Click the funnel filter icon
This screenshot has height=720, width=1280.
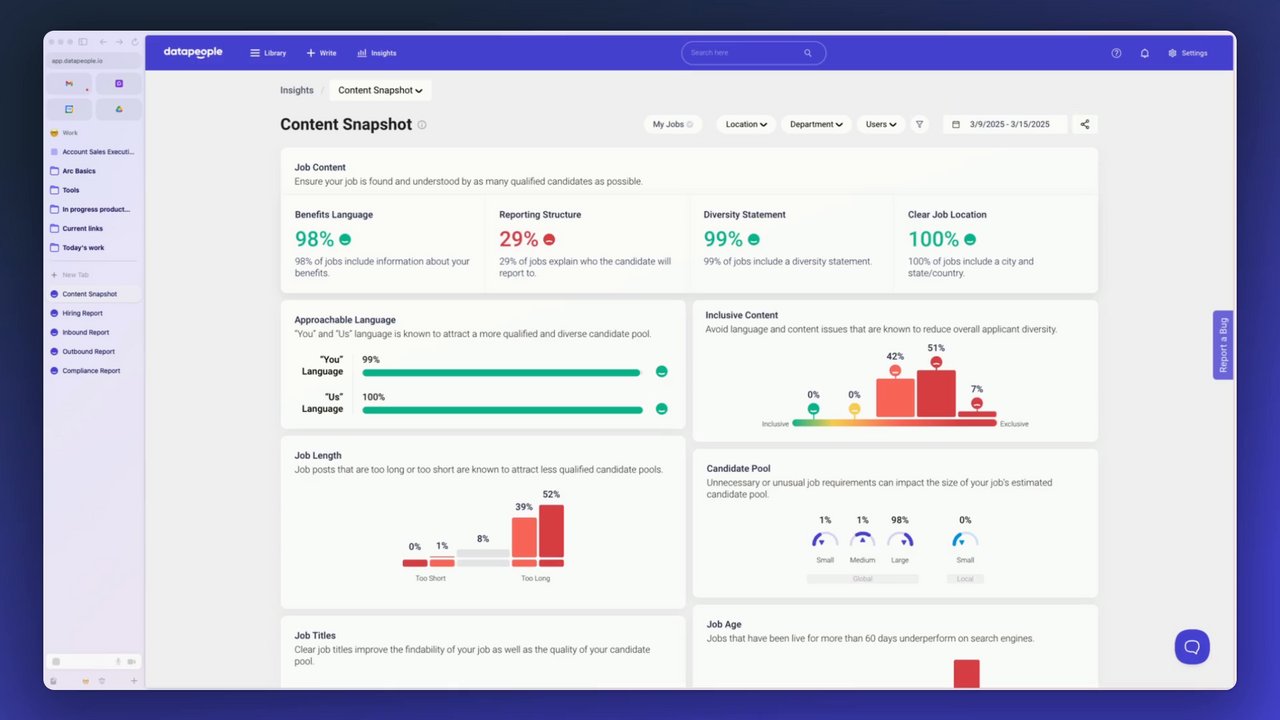pos(920,124)
